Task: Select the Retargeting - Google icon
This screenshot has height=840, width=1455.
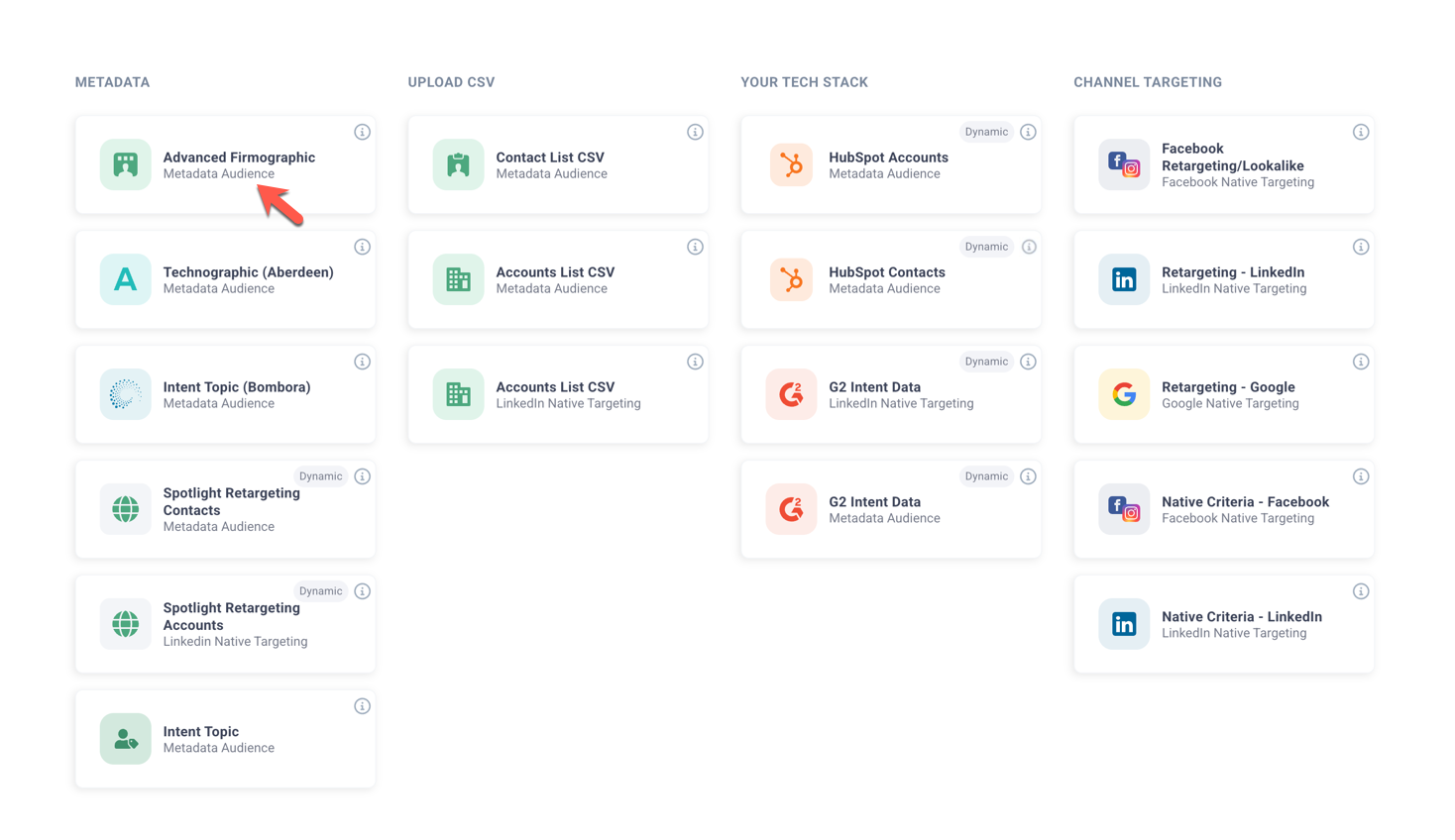Action: pos(1123,394)
